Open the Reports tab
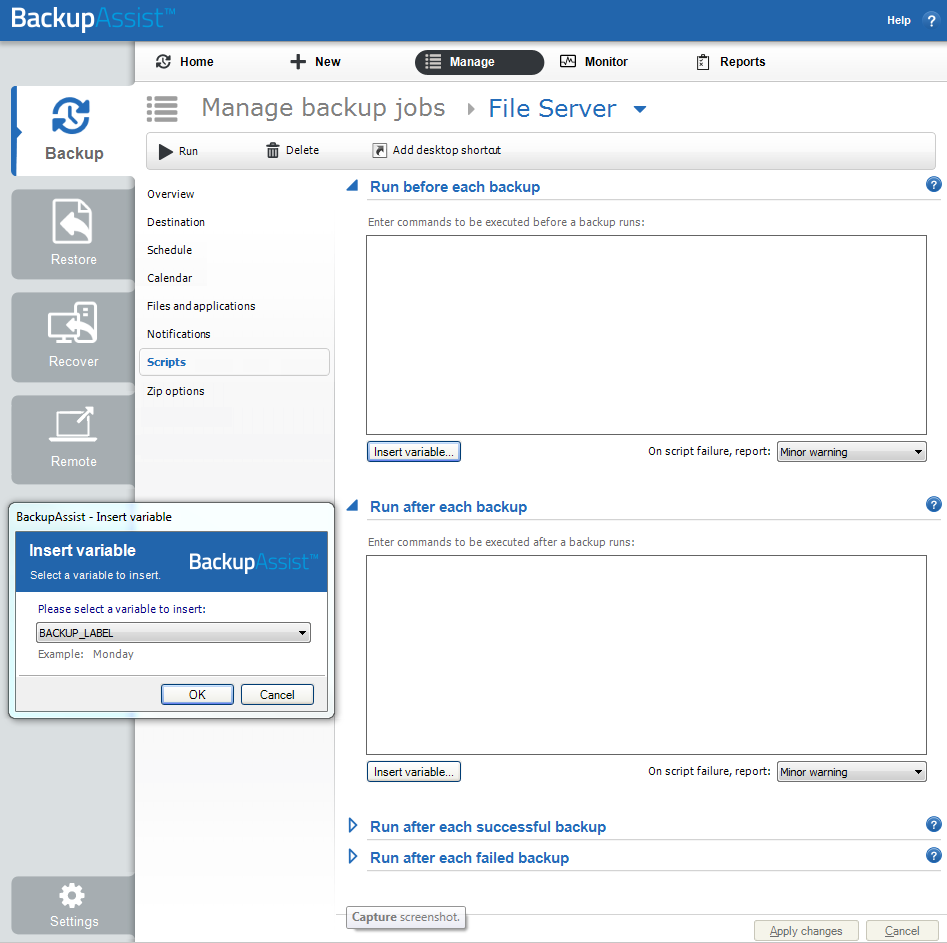This screenshot has height=943, width=947. 731,62
